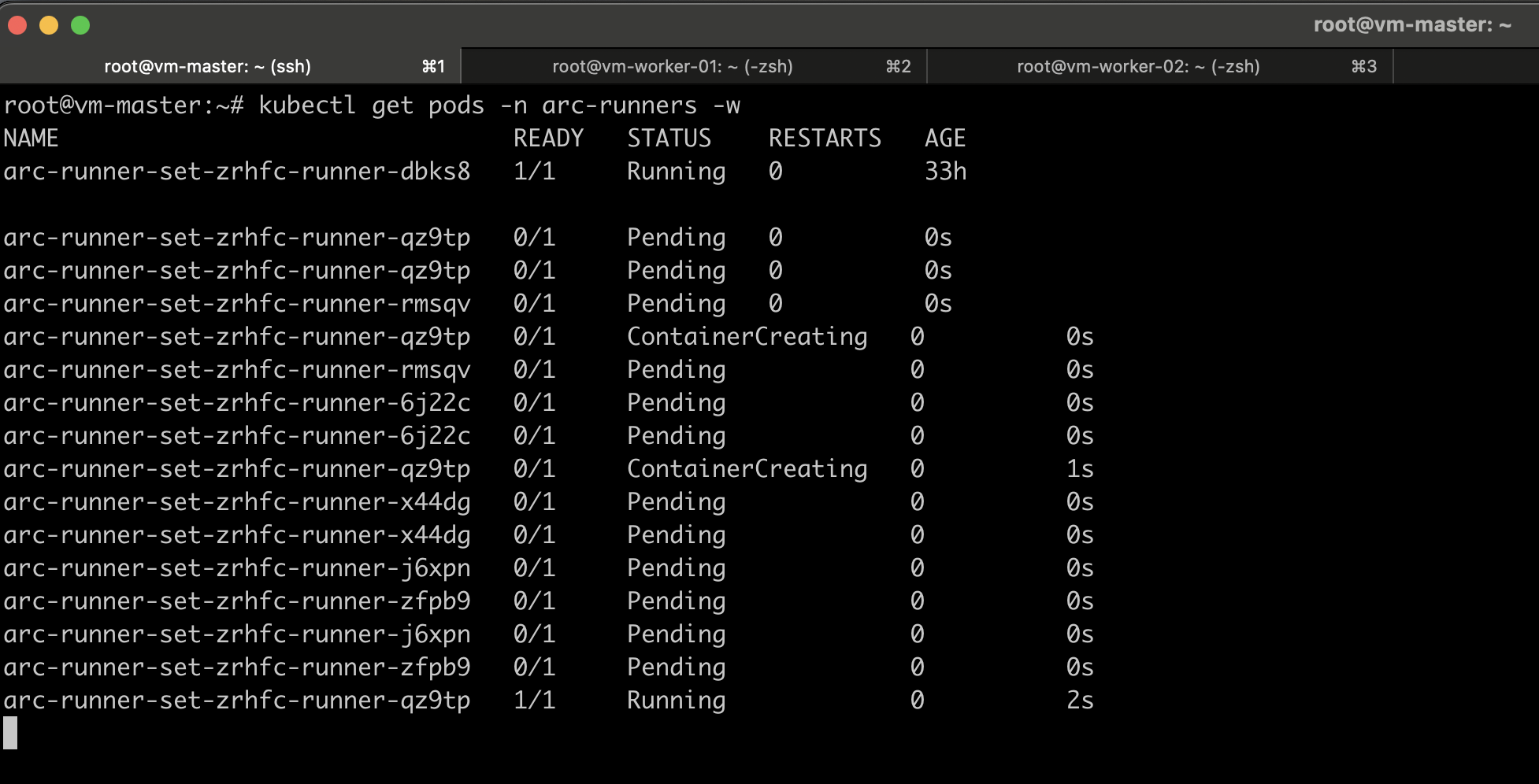Click the yellow minimize traffic light
The image size is (1539, 784).
pyautogui.click(x=49, y=24)
